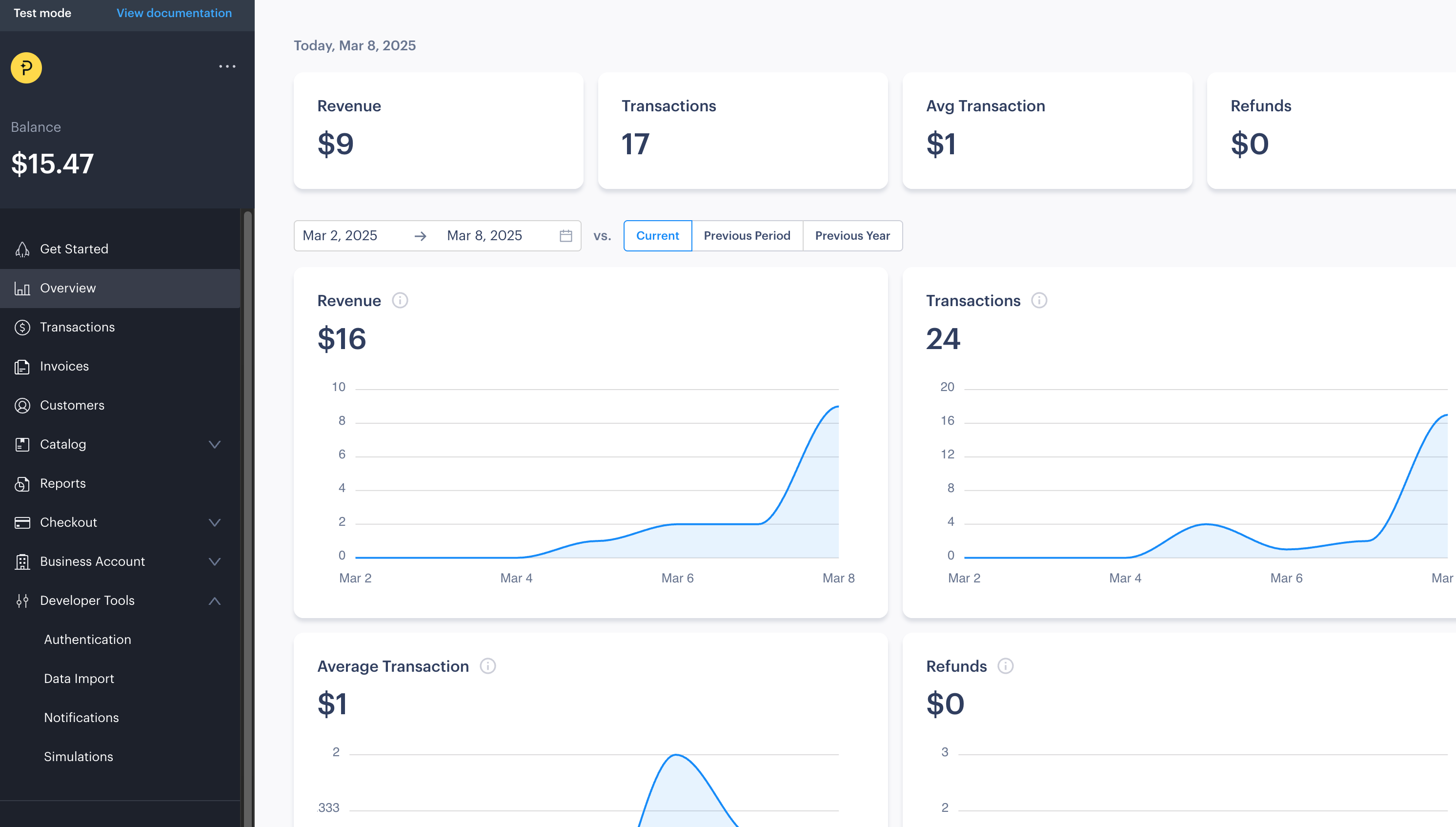Click the Mar 2, 2025 start date field
Viewport: 1456px width, 827px height.
tap(340, 236)
